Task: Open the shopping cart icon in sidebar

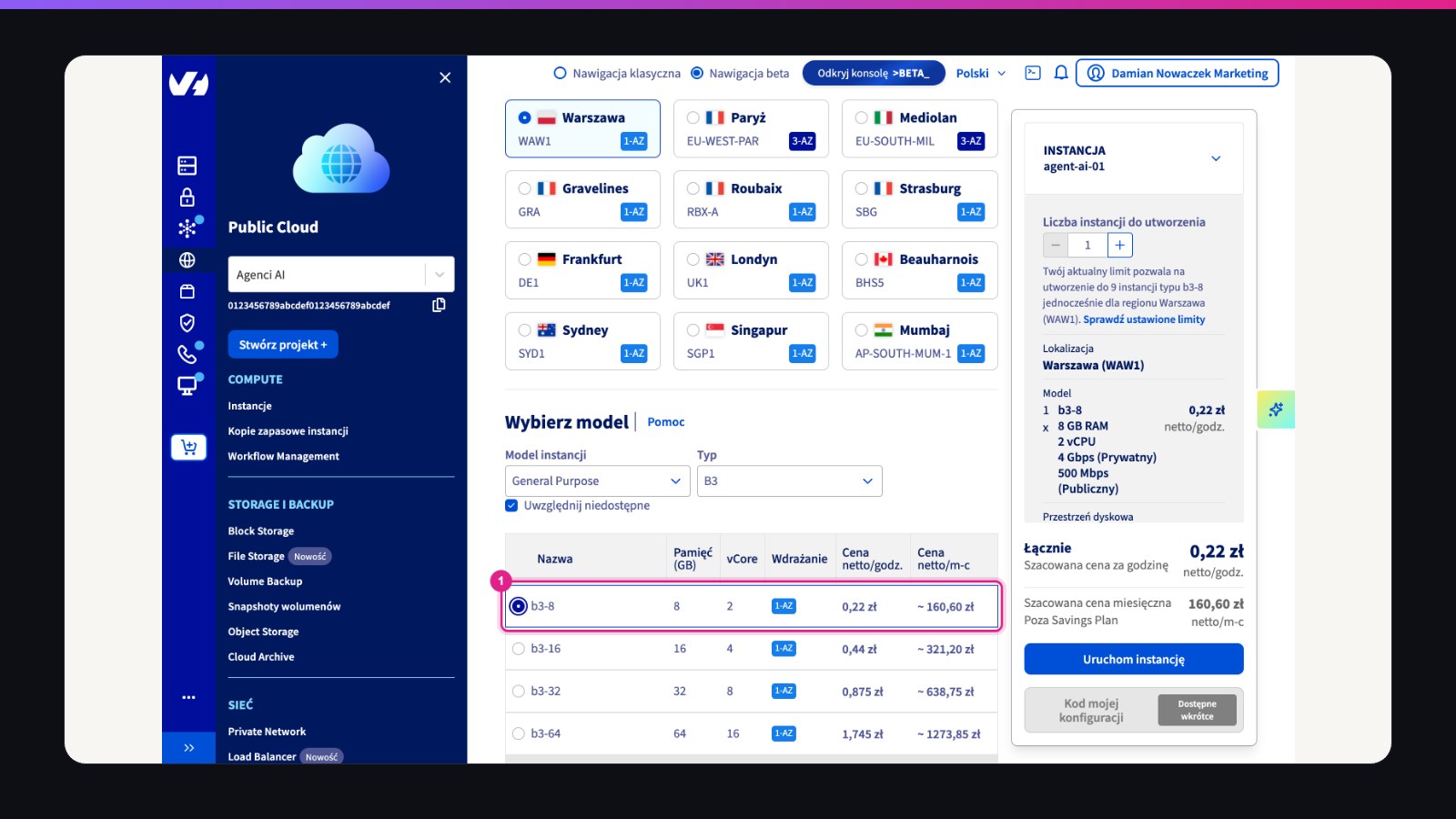Action: (188, 447)
